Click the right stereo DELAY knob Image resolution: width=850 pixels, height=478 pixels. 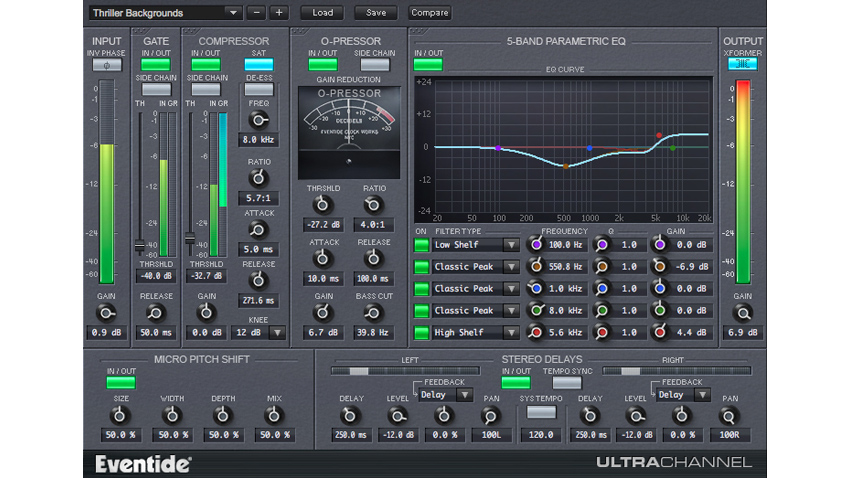(x=589, y=416)
